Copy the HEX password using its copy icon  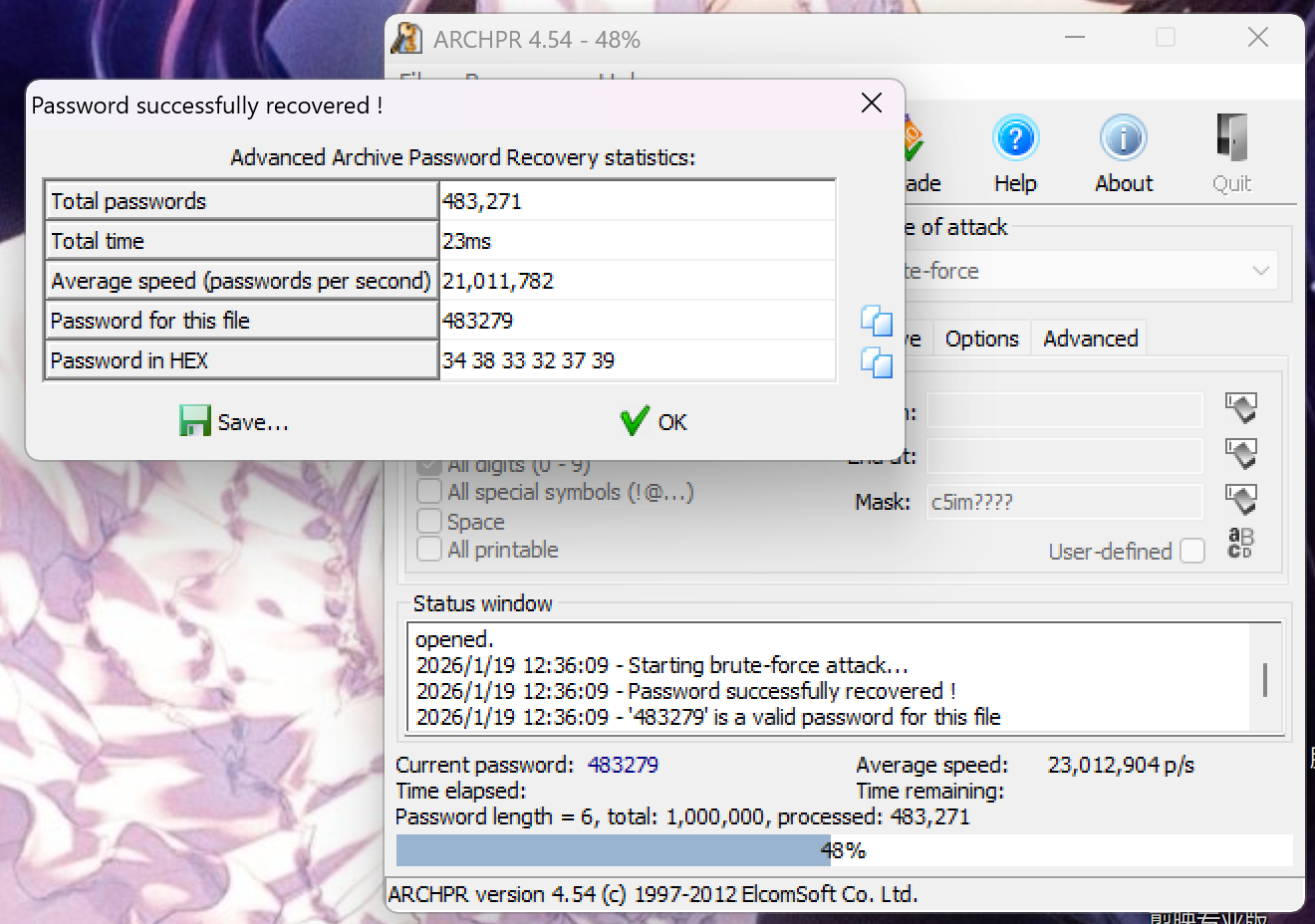tap(876, 362)
